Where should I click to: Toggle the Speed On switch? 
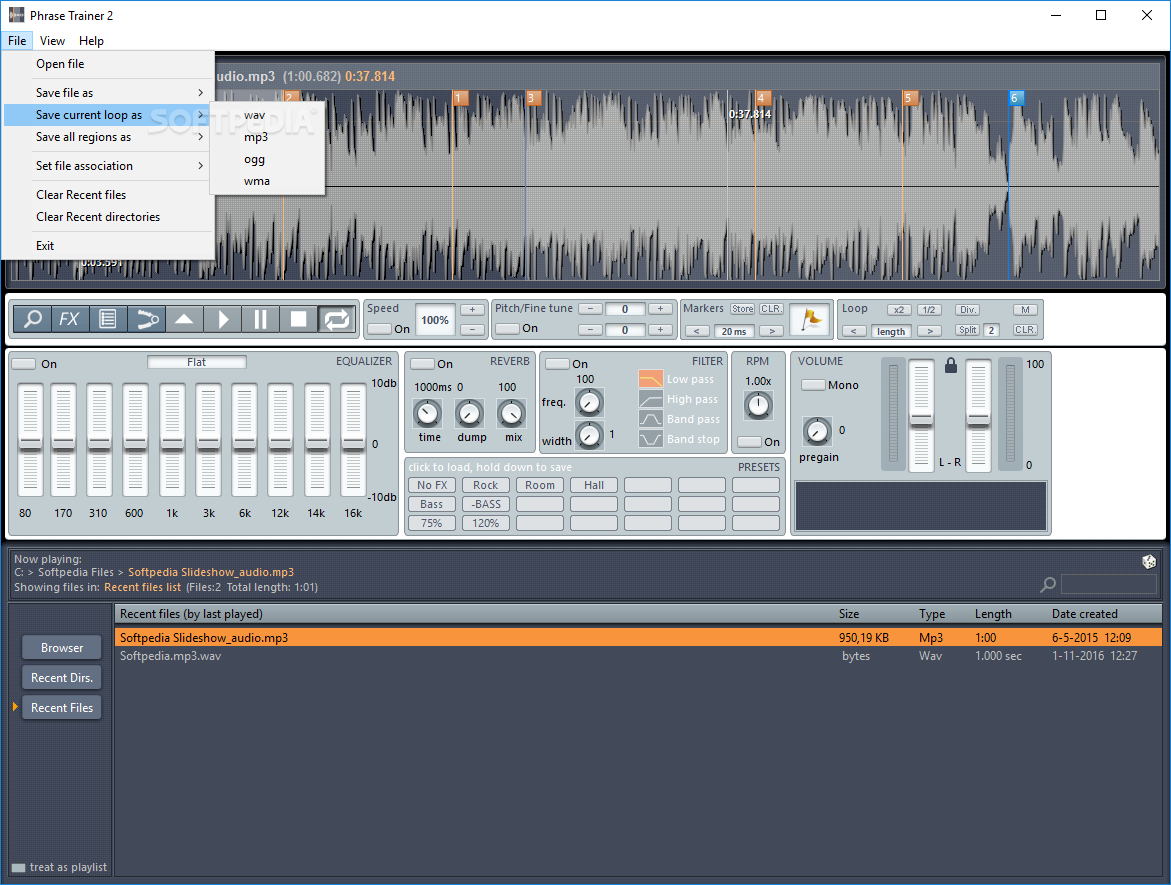click(x=379, y=329)
